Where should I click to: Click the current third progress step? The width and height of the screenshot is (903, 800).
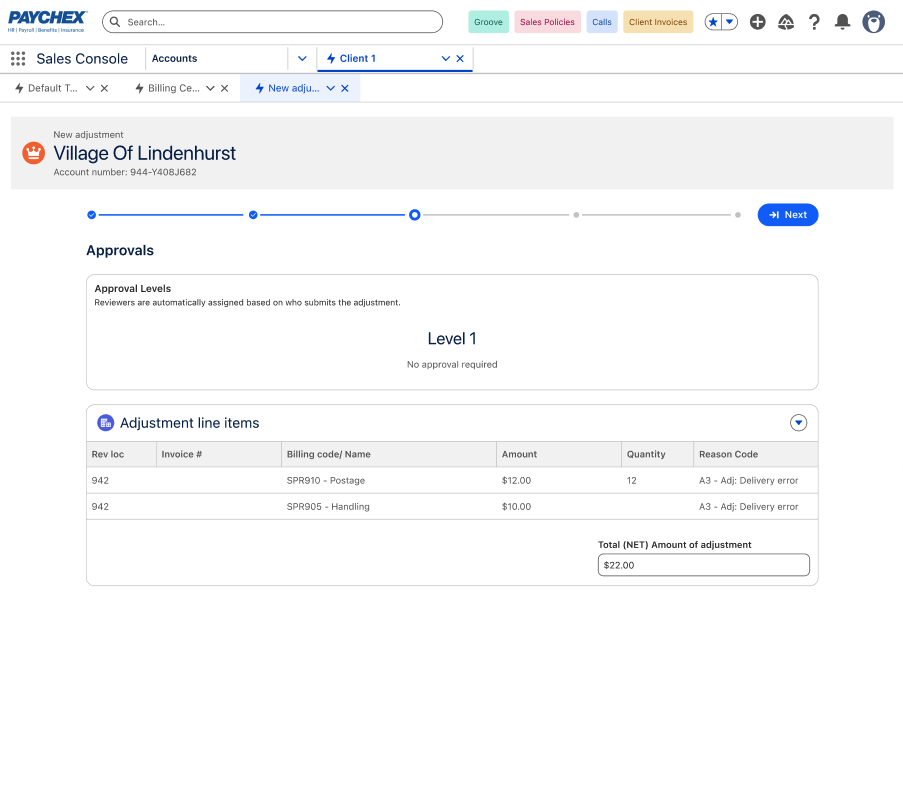pos(415,215)
